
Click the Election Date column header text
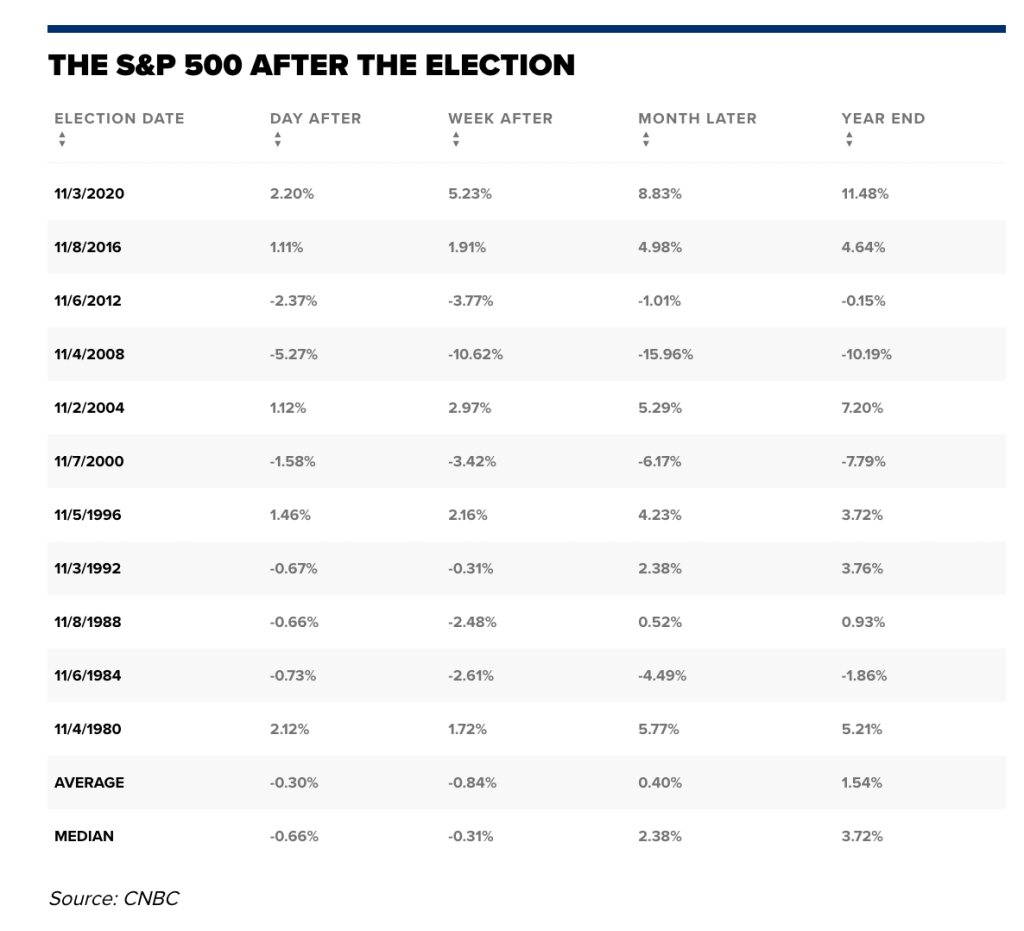[119, 118]
